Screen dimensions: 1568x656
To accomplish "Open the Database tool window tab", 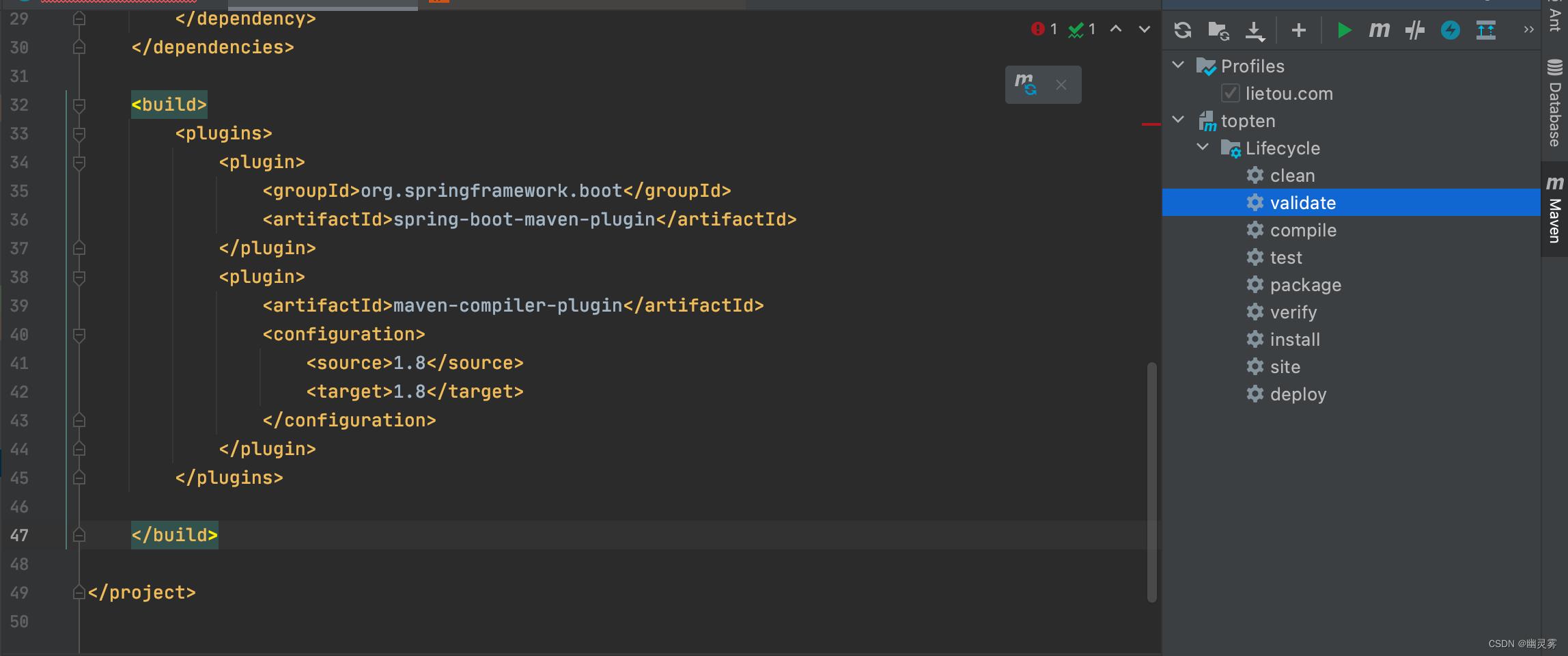I will (1554, 103).
